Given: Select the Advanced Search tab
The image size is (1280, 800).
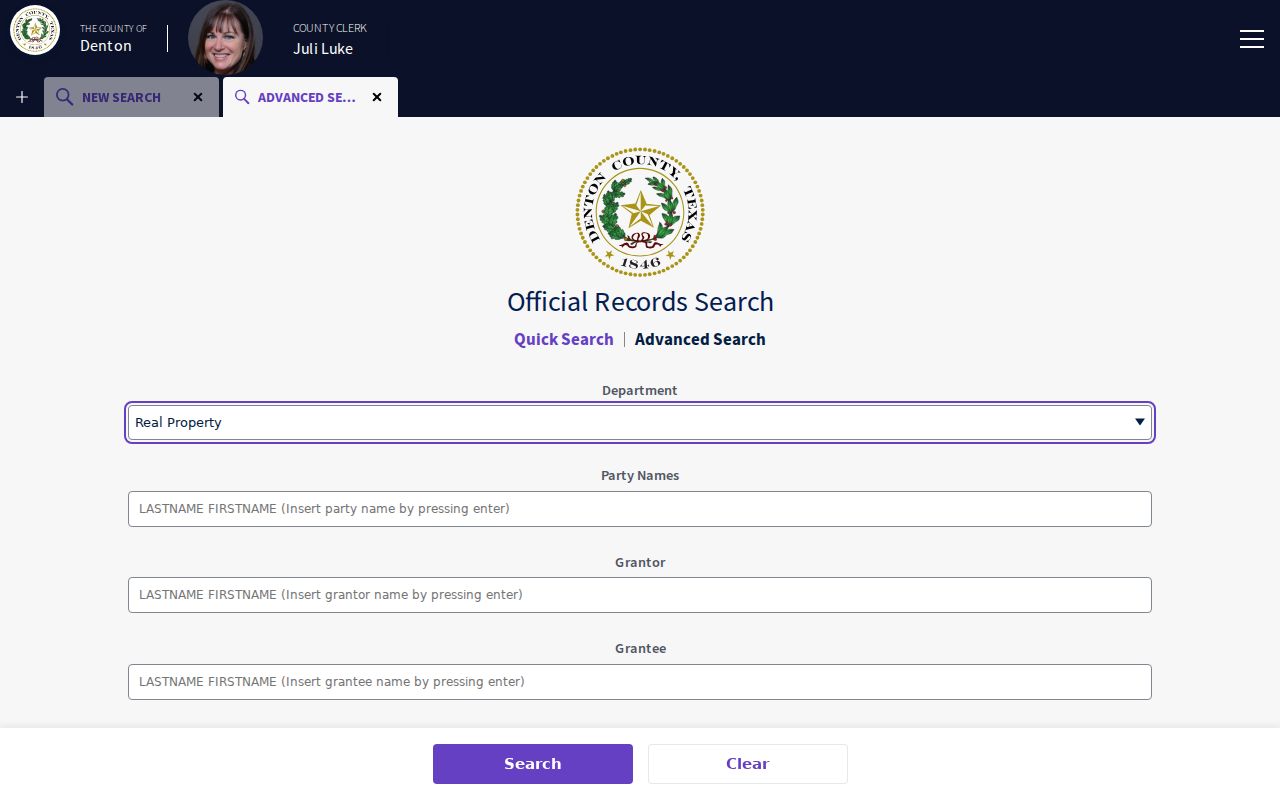Looking at the screenshot, I should [310, 97].
